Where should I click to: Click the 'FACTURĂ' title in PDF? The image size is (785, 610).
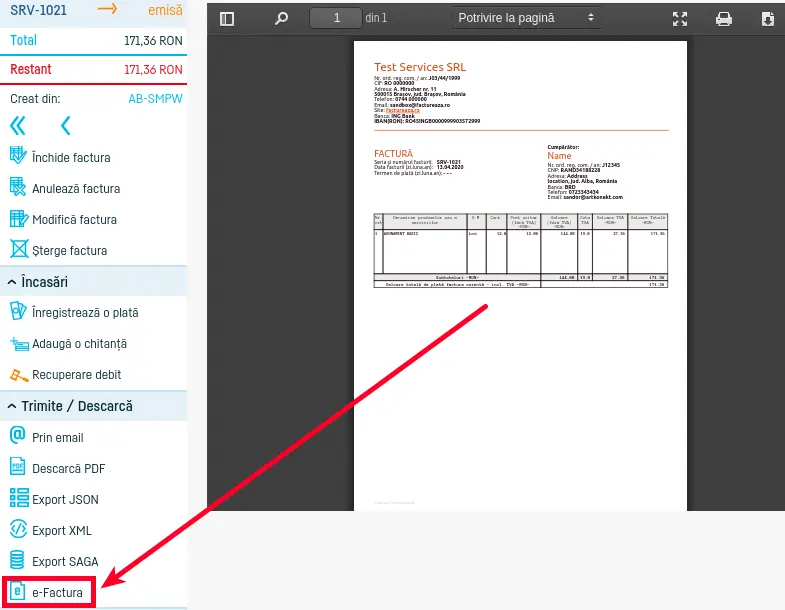click(393, 154)
